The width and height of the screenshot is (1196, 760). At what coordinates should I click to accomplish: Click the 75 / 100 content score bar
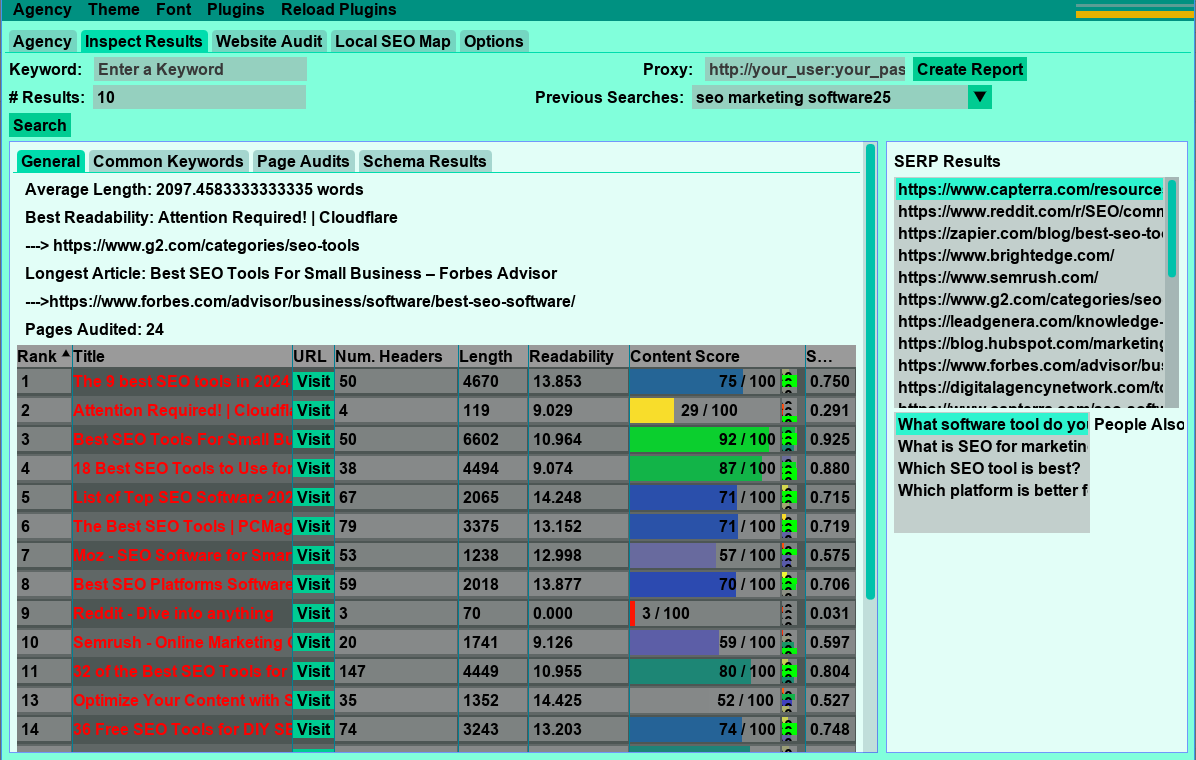(x=704, y=382)
